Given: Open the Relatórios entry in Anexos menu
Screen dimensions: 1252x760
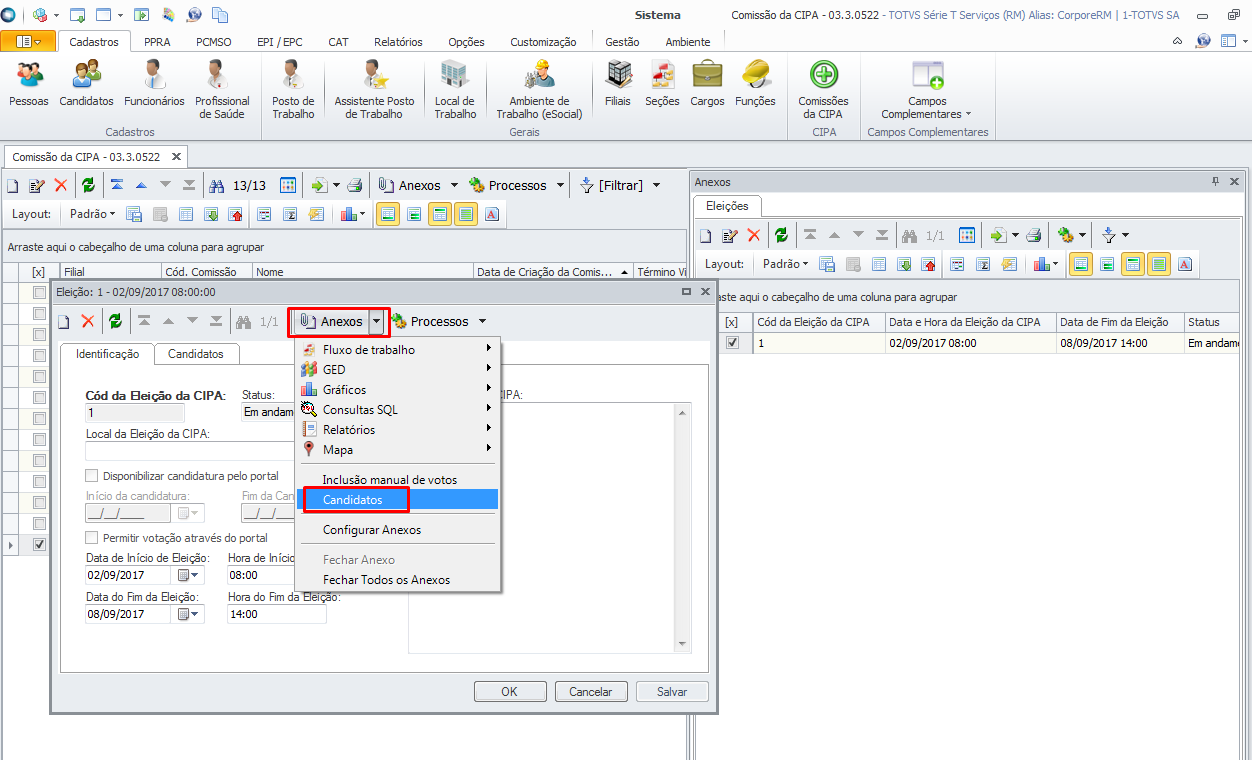Looking at the screenshot, I should point(397,430).
